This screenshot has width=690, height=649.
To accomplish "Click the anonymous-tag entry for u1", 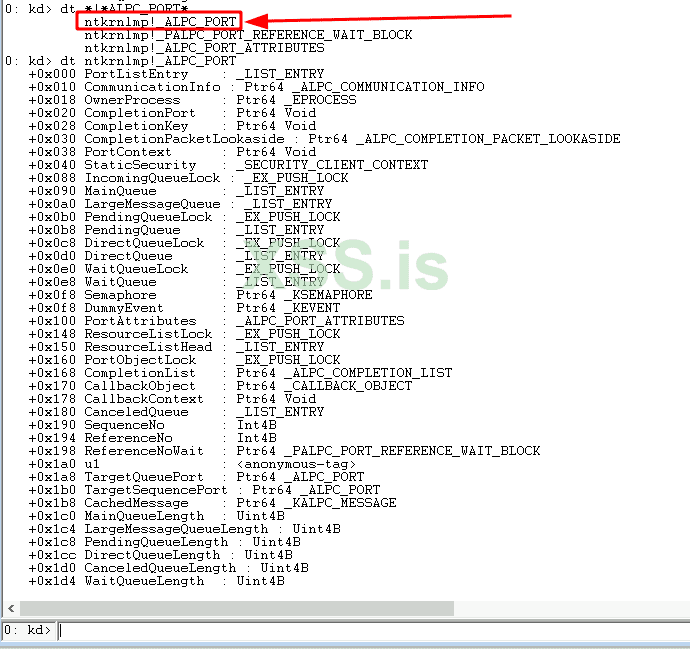I will 296,464.
